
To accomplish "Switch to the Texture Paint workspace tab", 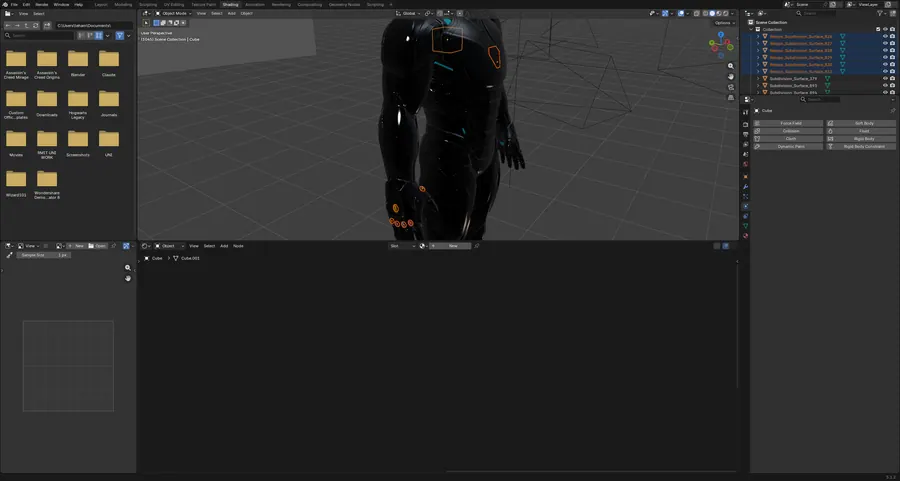I will (x=204, y=5).
